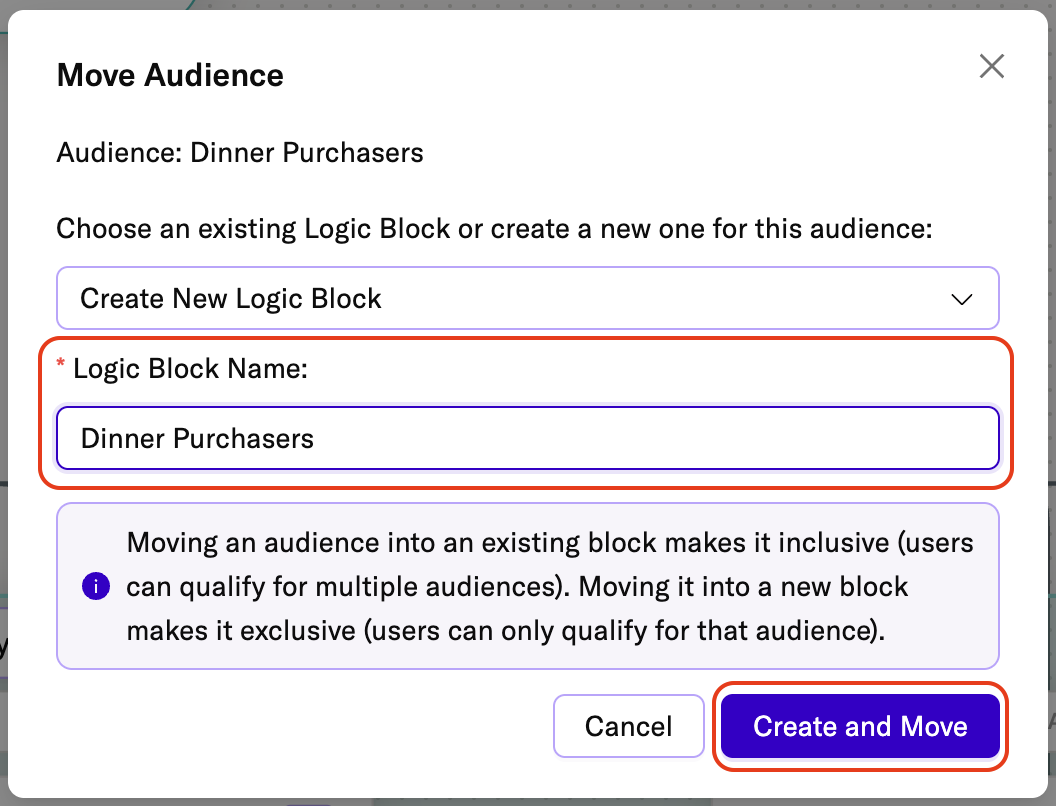The image size is (1056, 806).
Task: Click the circular blue information badge
Action: tap(96, 586)
